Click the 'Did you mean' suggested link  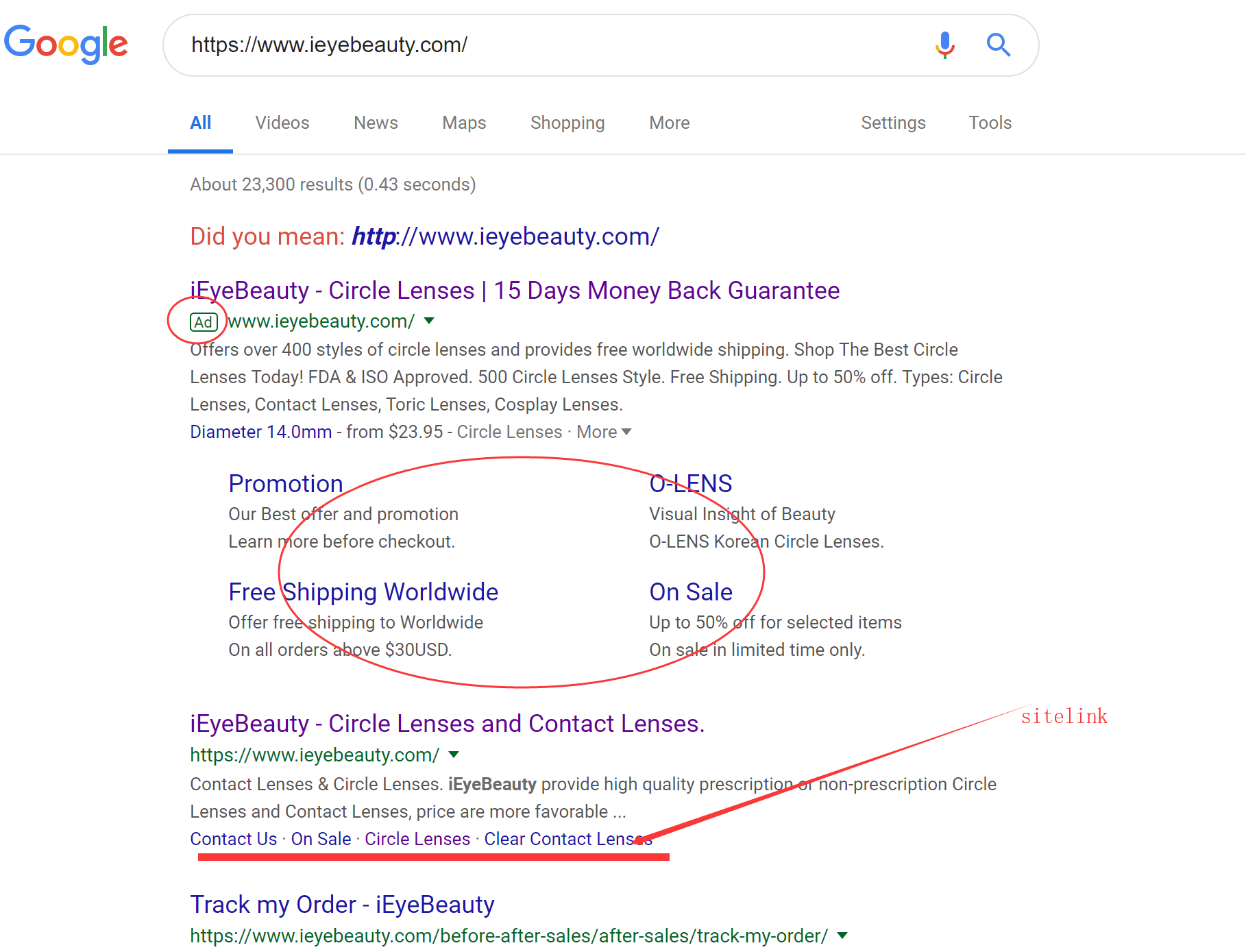click(505, 236)
